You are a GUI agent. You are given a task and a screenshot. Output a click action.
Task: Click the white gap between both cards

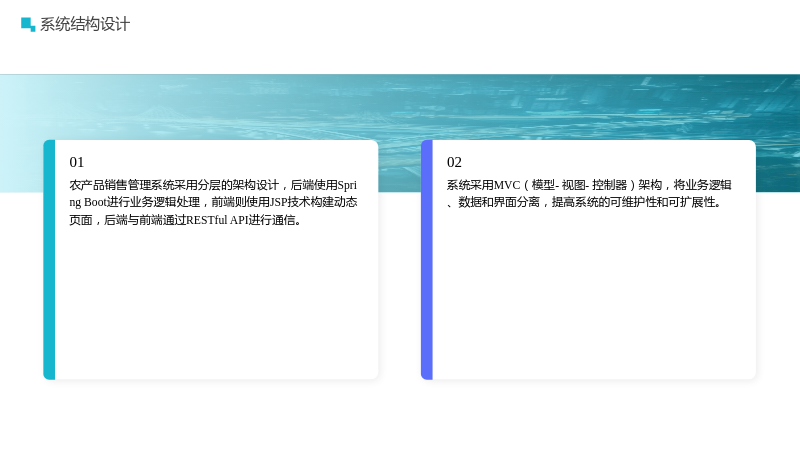coord(399,286)
